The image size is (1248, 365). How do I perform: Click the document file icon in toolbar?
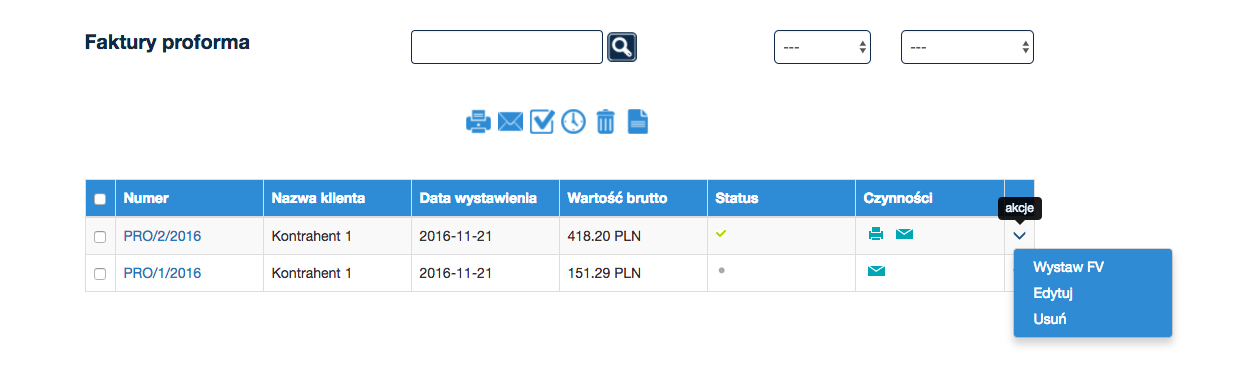click(x=638, y=122)
